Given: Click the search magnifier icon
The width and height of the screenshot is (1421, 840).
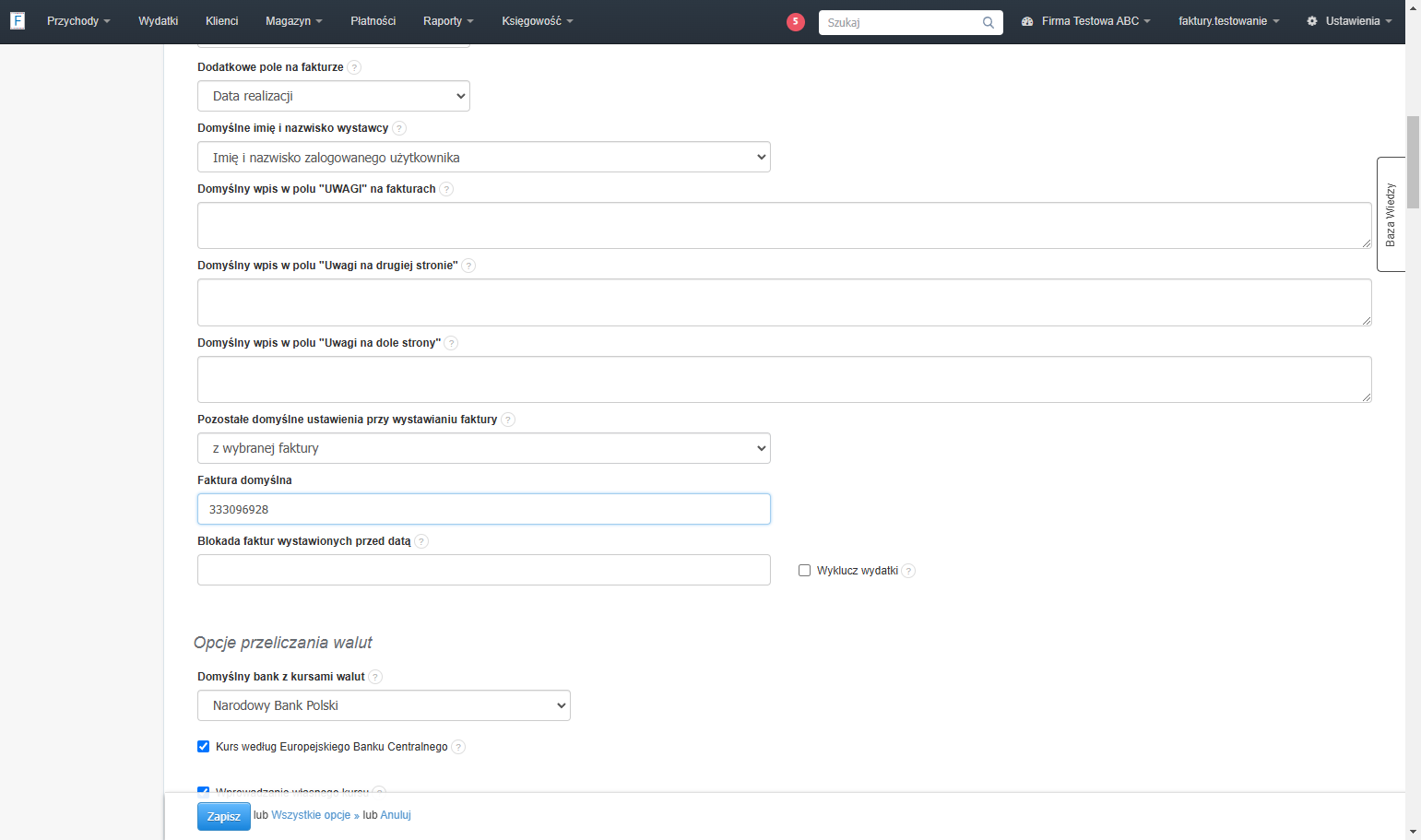Looking at the screenshot, I should (x=989, y=23).
